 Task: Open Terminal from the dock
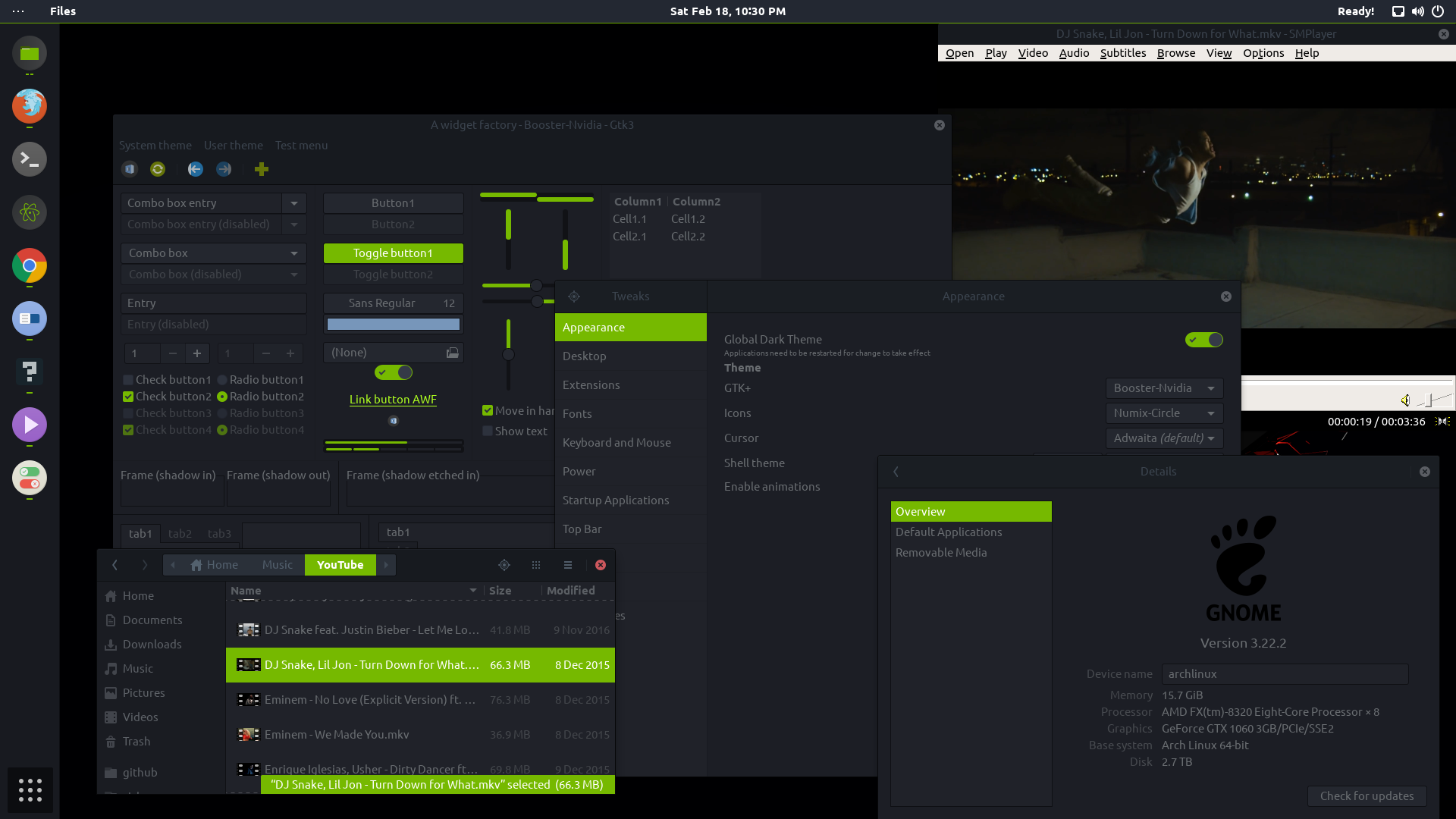(x=30, y=159)
